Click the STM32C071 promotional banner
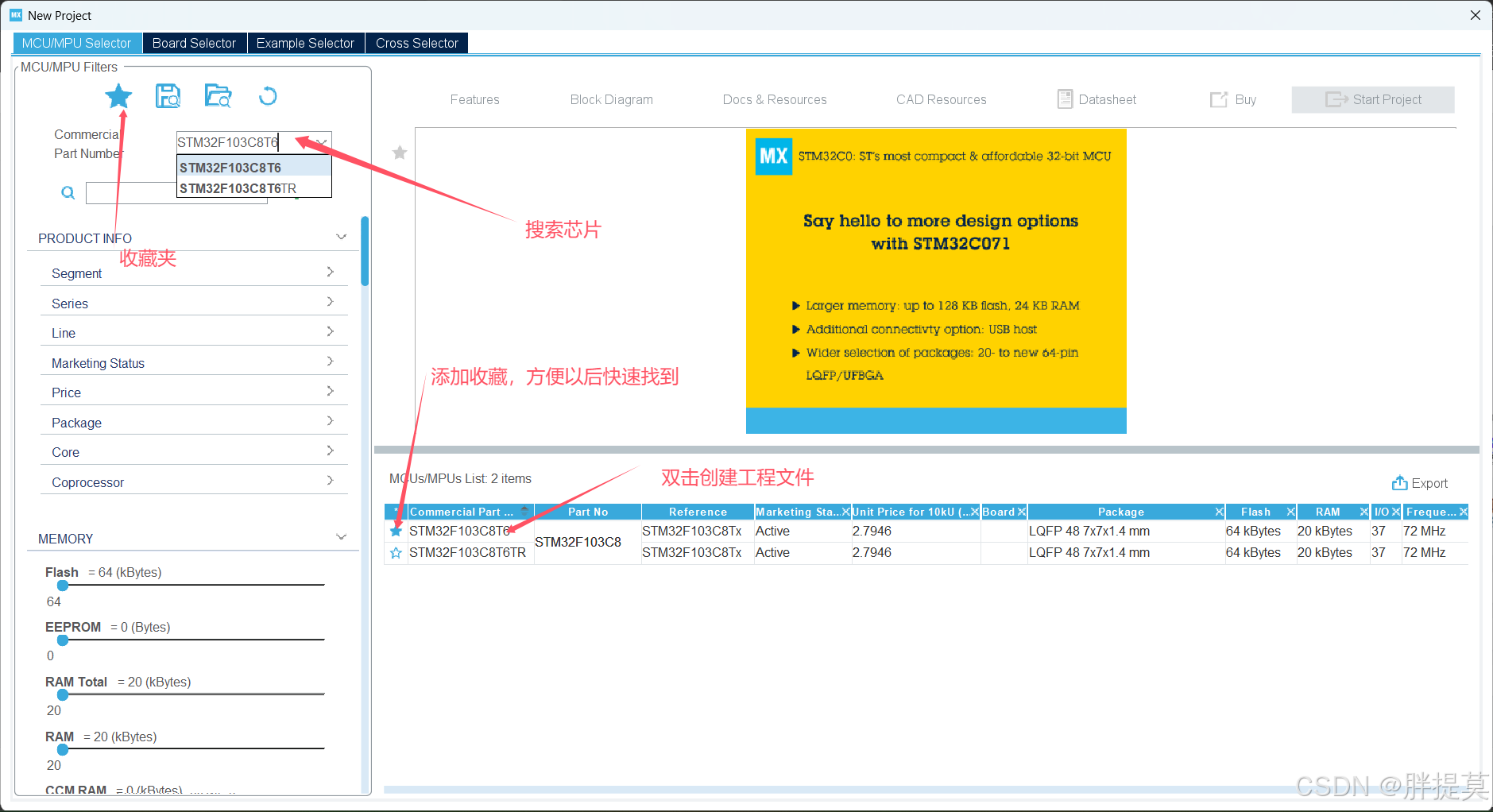The image size is (1493, 812). pos(936,281)
